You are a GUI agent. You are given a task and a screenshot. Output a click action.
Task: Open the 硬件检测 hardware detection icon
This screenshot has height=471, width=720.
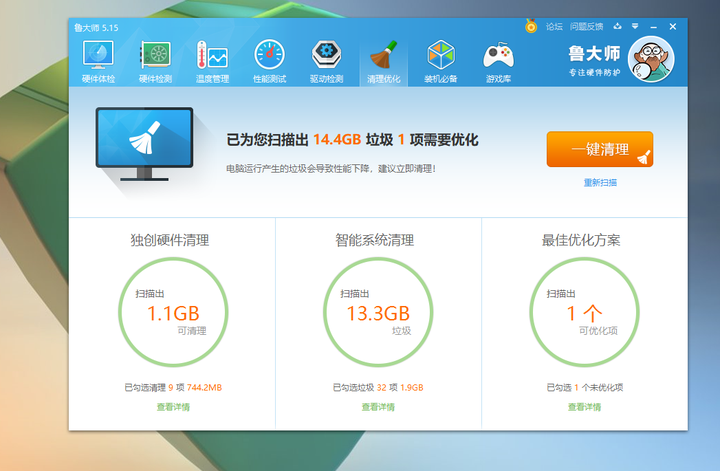[x=156, y=62]
